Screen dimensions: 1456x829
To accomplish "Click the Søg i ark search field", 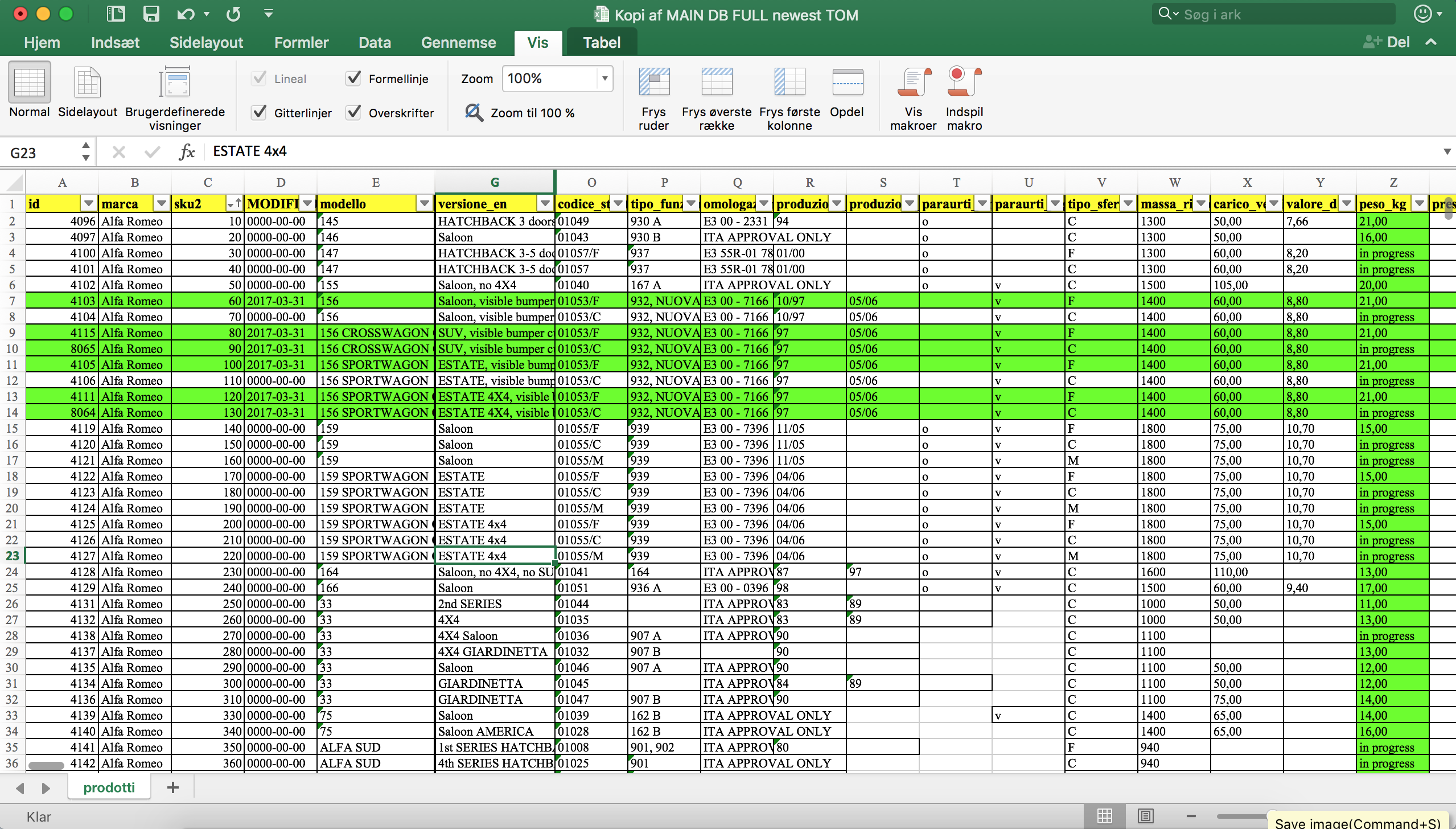I will tap(1275, 14).
